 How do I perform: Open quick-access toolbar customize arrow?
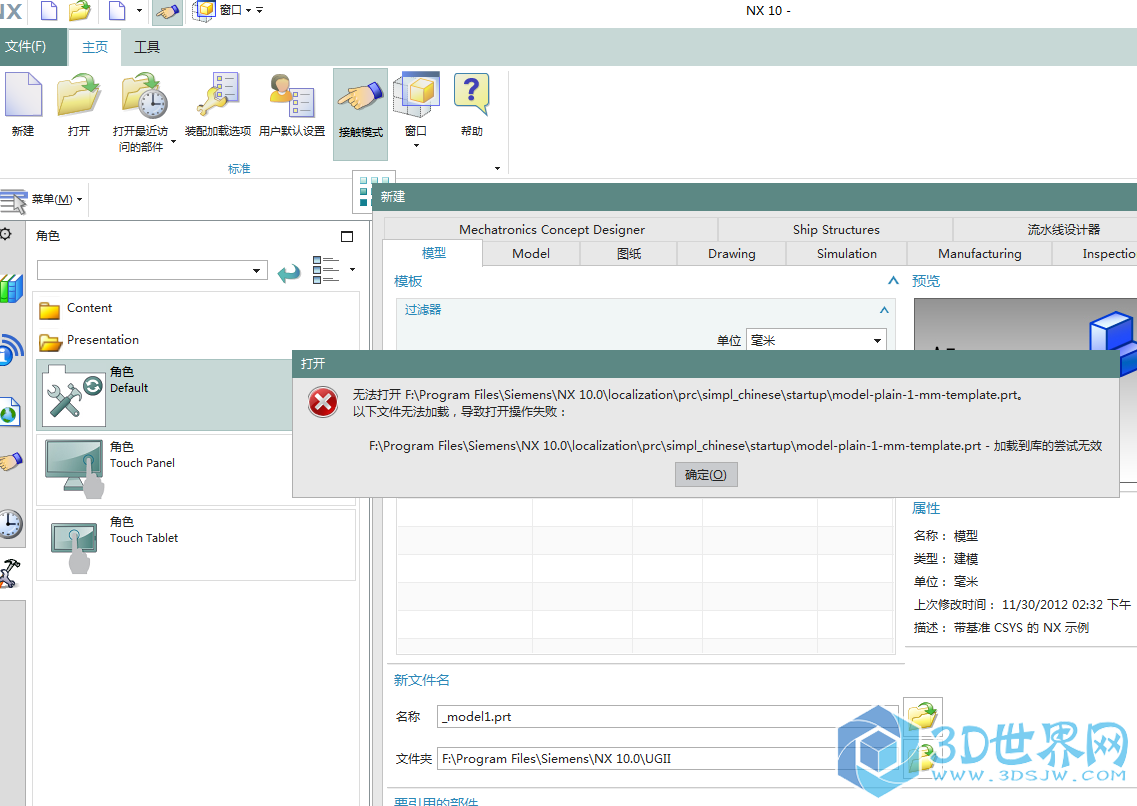tap(260, 11)
